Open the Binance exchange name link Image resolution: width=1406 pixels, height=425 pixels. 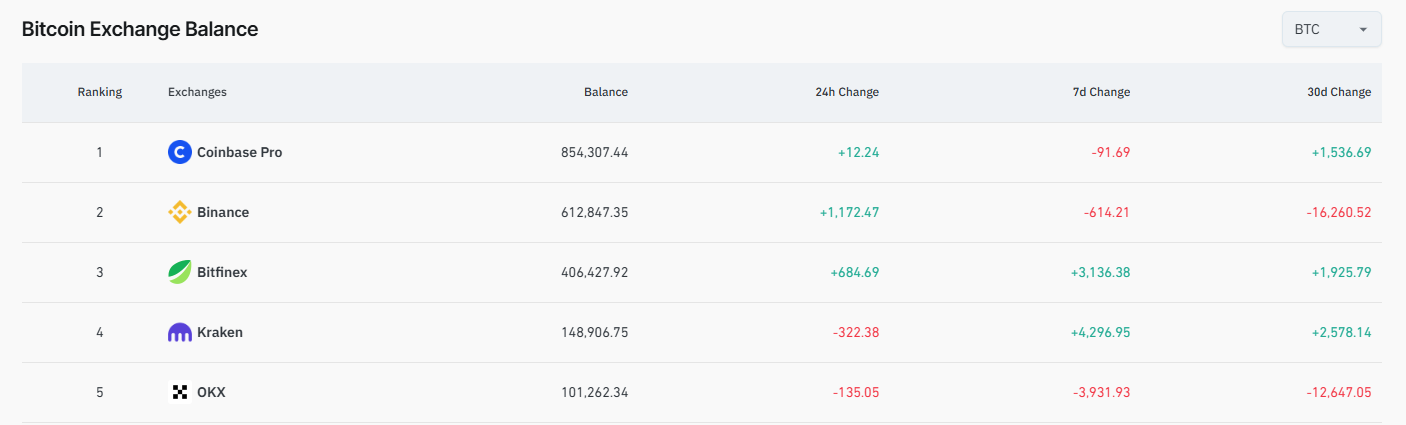223,212
